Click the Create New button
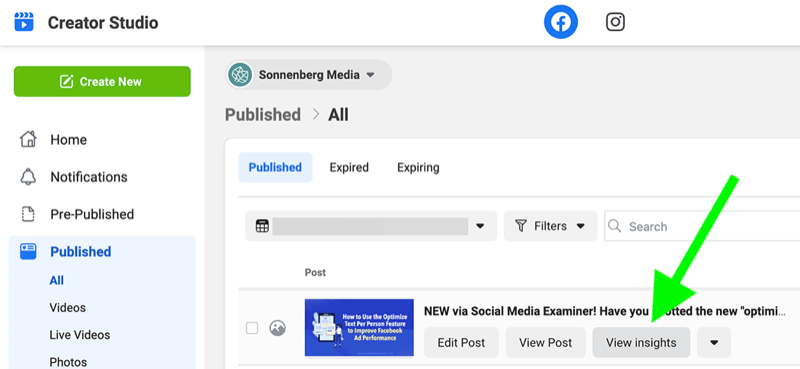The image size is (800, 369). pyautogui.click(x=102, y=81)
